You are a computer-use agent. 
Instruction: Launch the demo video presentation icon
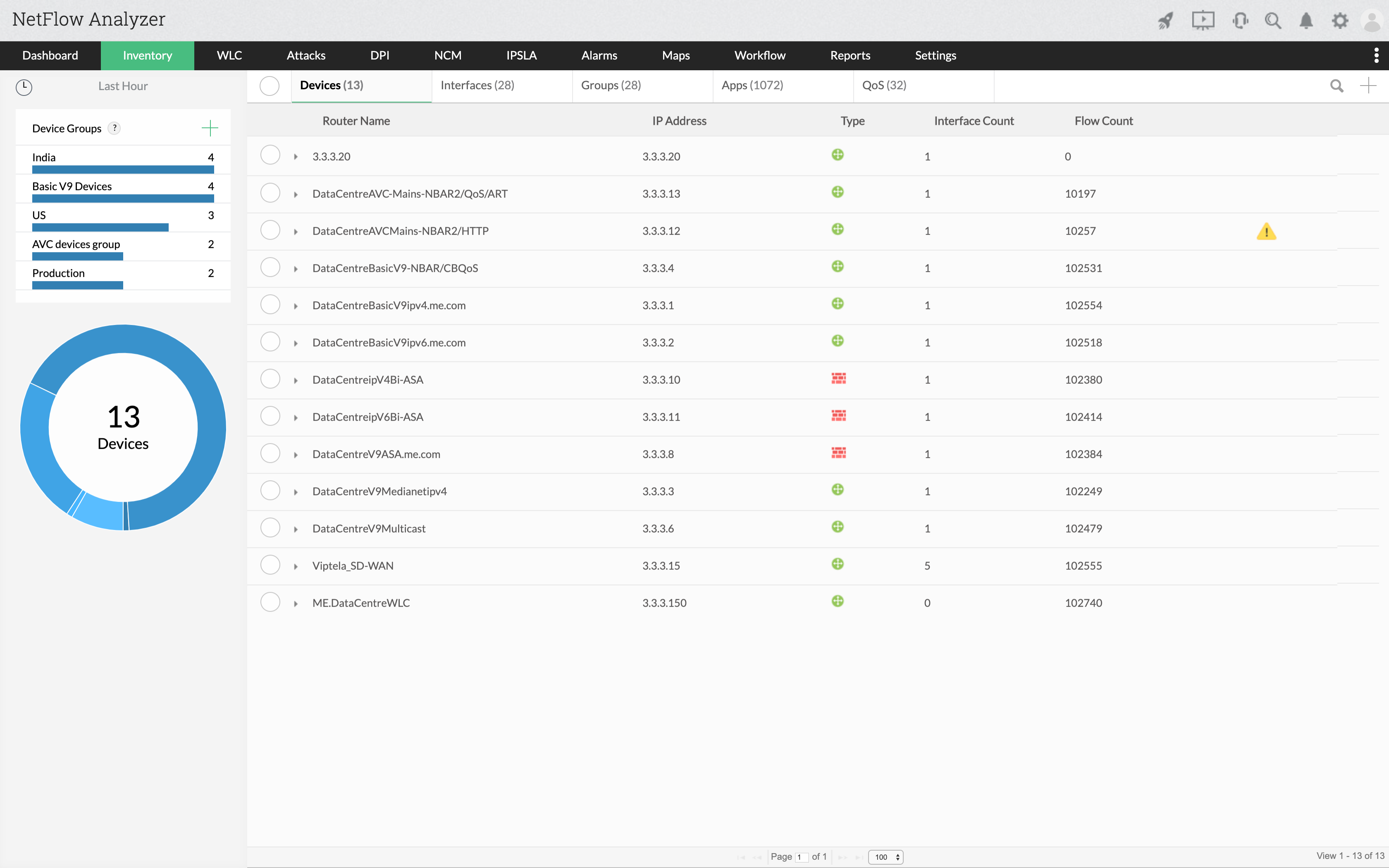pos(1203,20)
